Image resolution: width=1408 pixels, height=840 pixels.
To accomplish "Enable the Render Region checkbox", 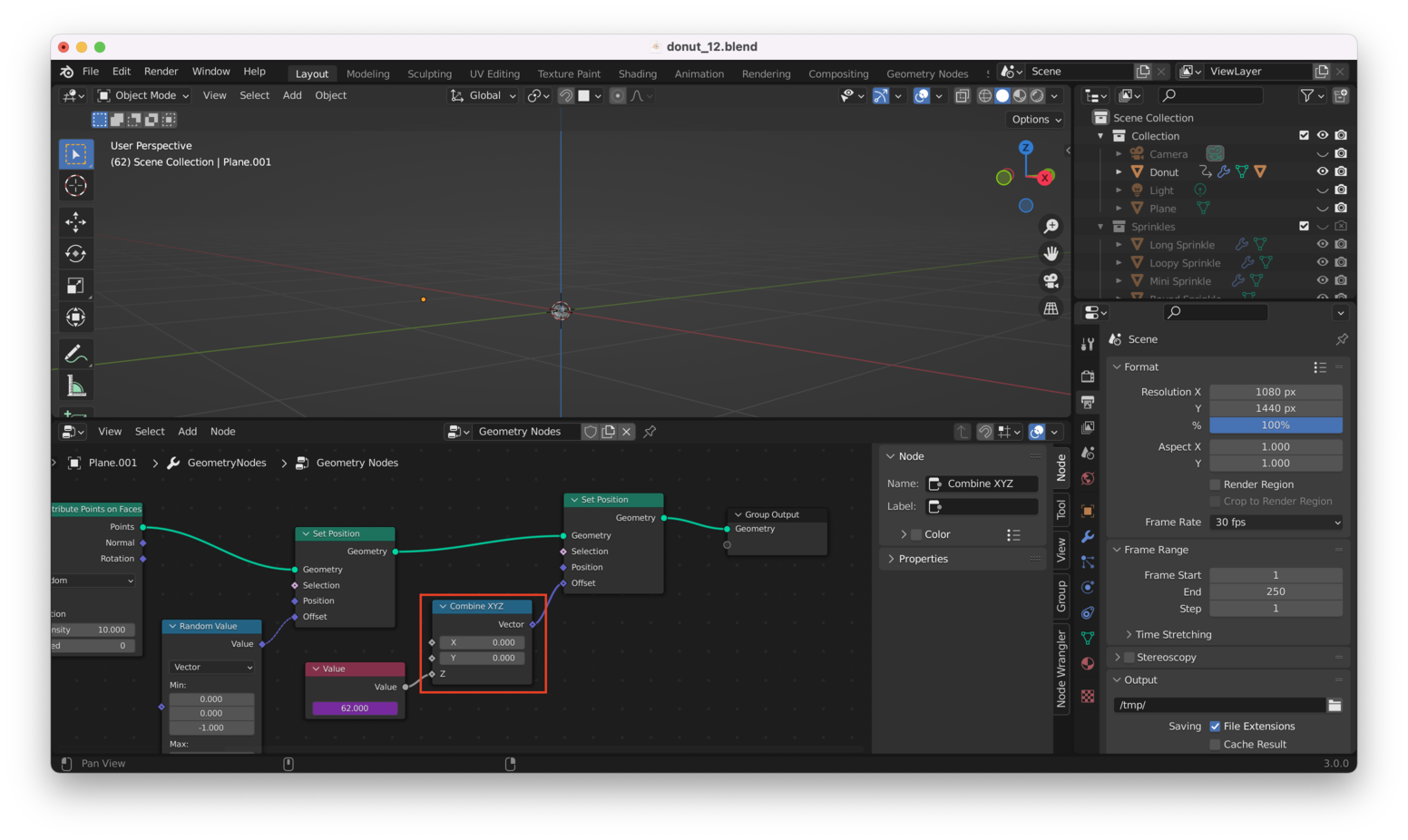I will click(x=1215, y=484).
